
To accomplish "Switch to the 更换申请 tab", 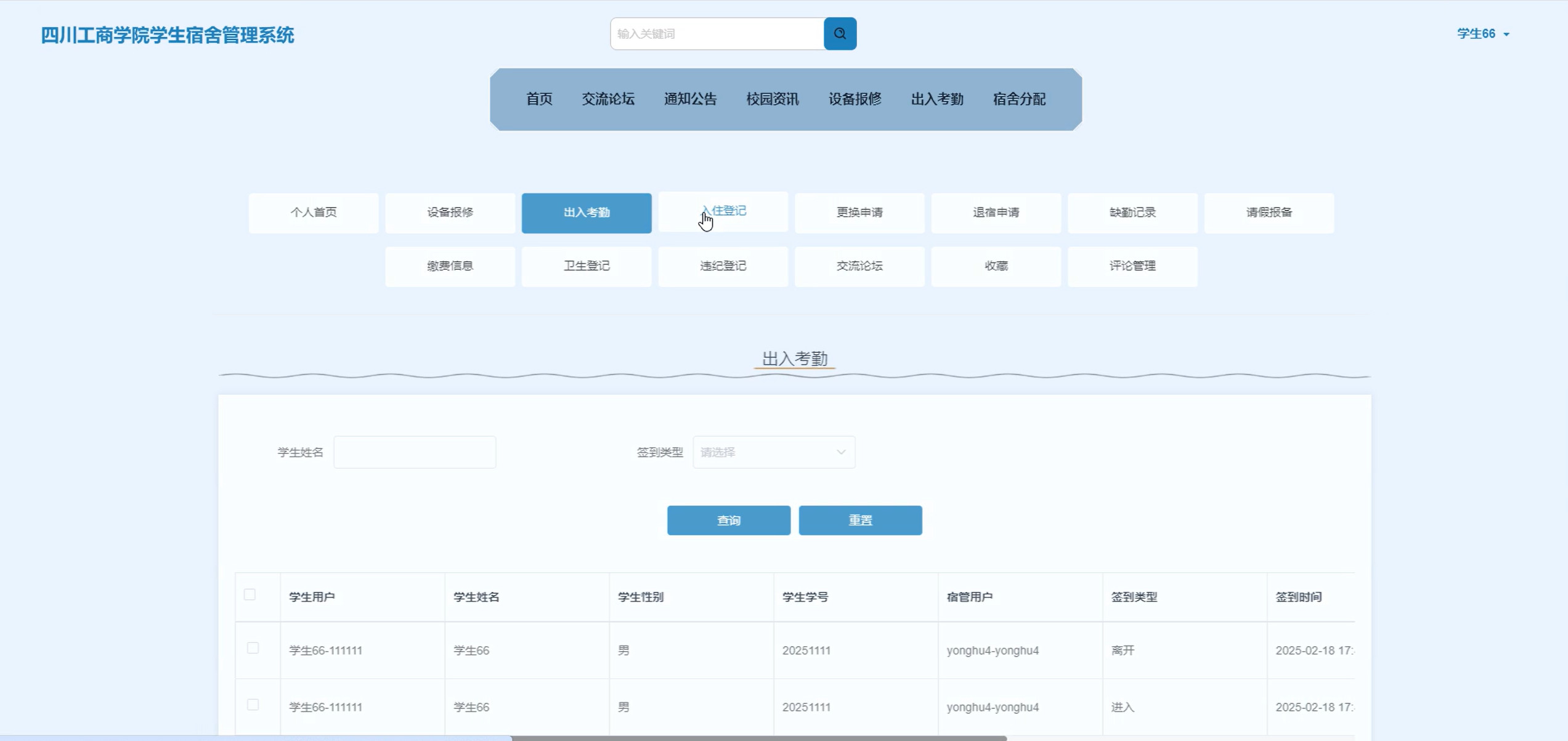I will [x=859, y=213].
